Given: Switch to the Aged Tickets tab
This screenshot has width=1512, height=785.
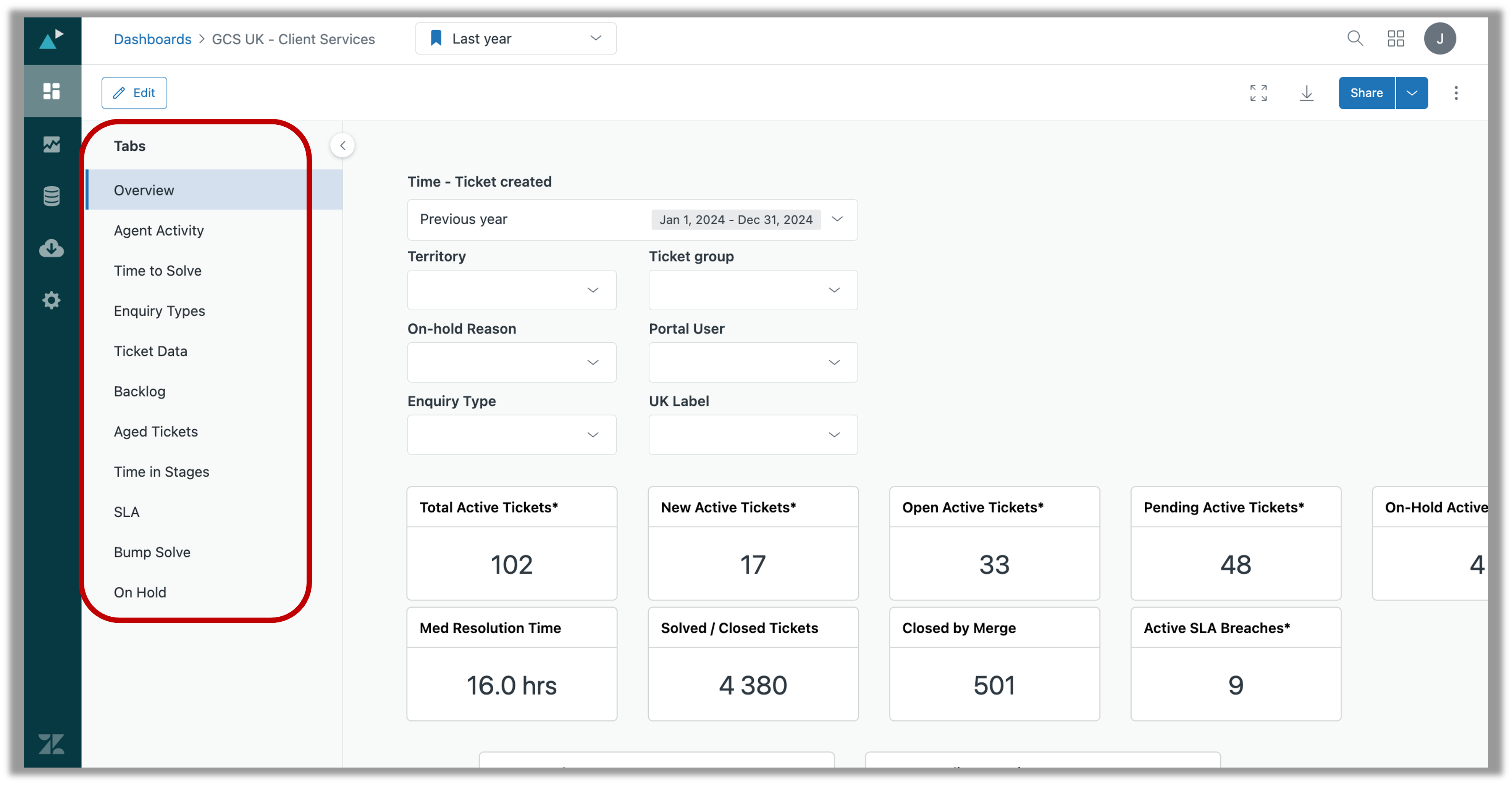Looking at the screenshot, I should [x=214, y=431].
